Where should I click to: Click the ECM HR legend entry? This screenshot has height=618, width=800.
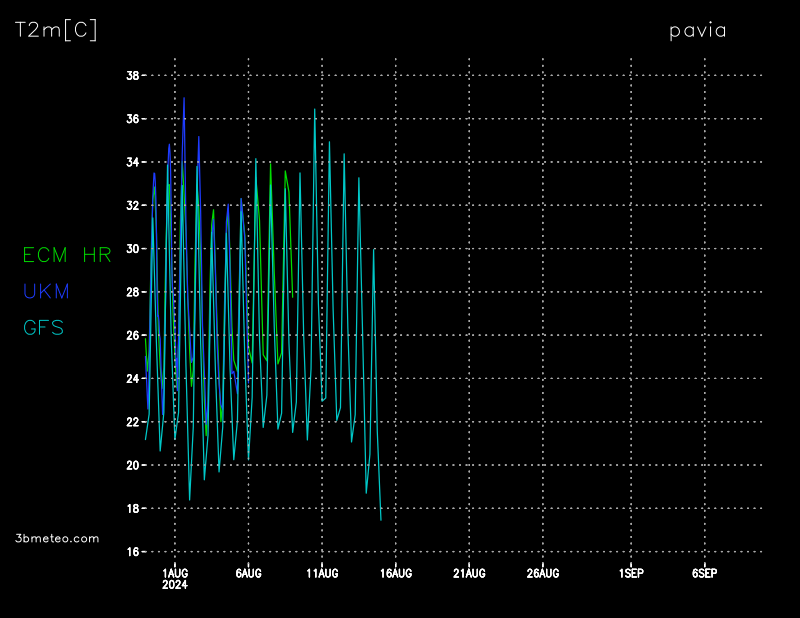(x=67, y=255)
